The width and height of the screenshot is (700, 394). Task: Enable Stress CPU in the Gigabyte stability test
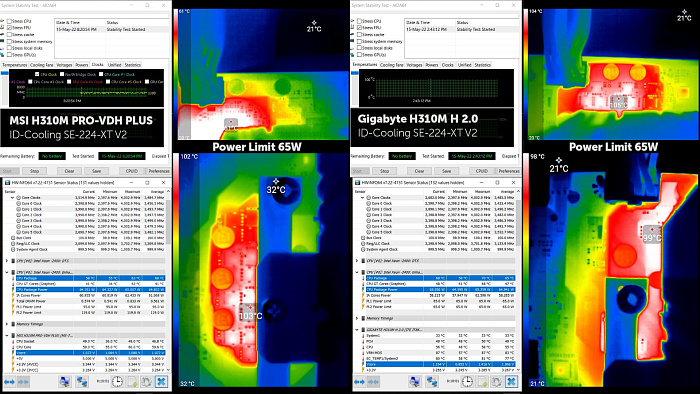tap(359, 21)
